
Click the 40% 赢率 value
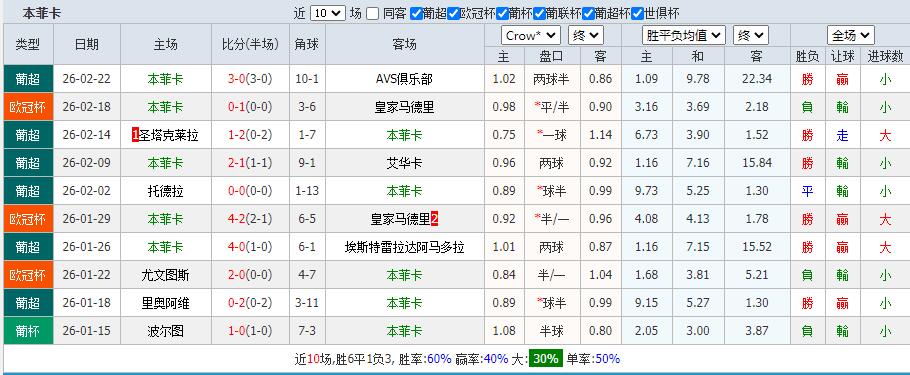496,359
